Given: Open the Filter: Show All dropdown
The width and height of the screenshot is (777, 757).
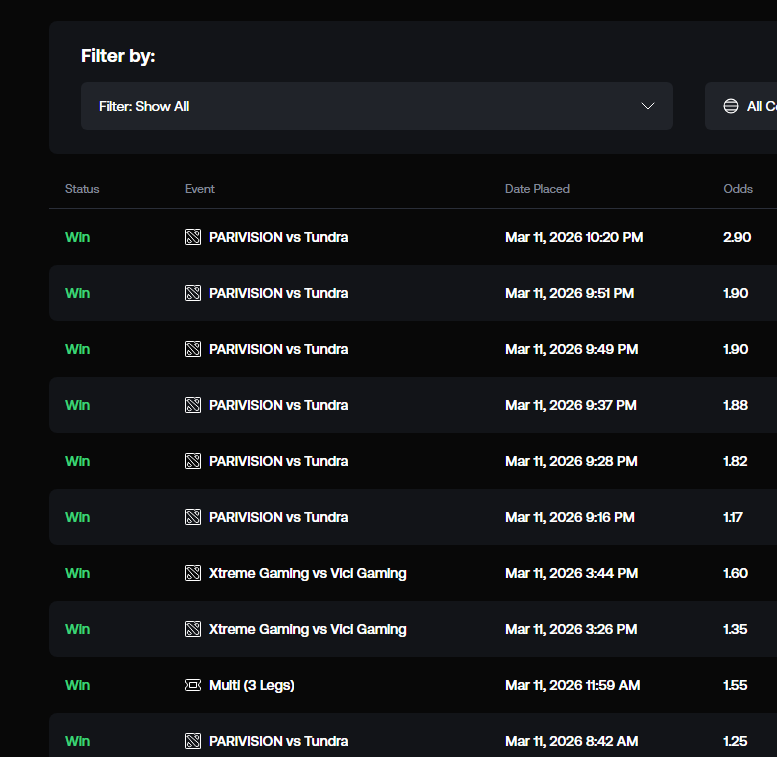Looking at the screenshot, I should click(377, 106).
